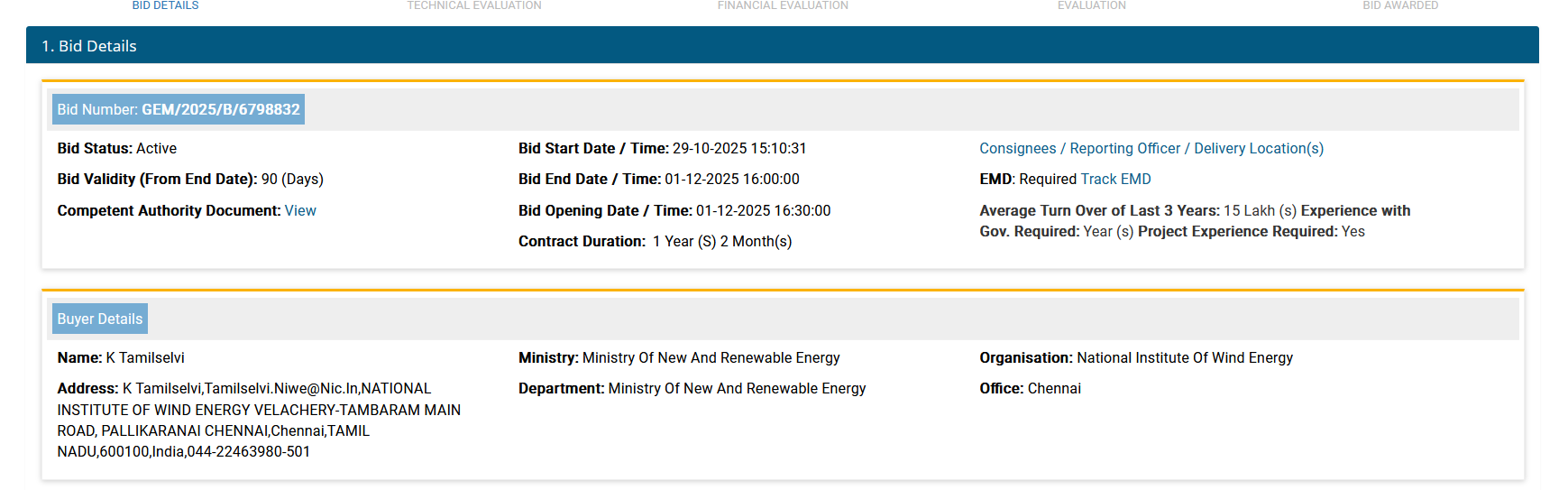
Task: Switch to the Bid Details tab
Action: [165, 5]
